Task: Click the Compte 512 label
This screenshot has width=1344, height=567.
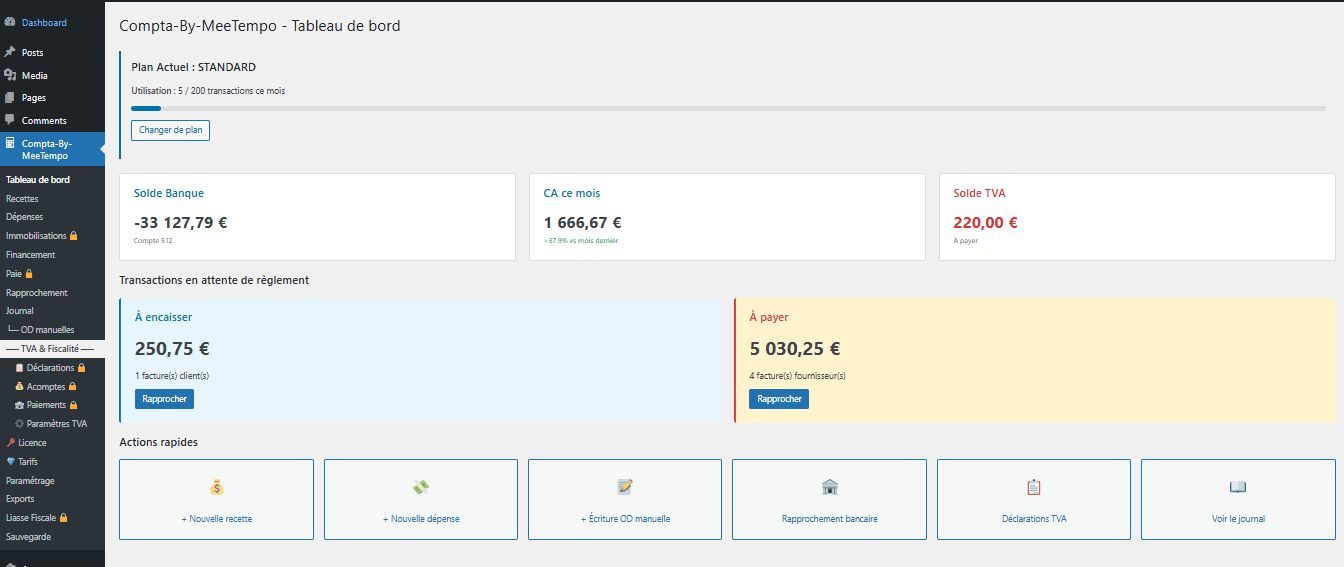Action: 153,241
